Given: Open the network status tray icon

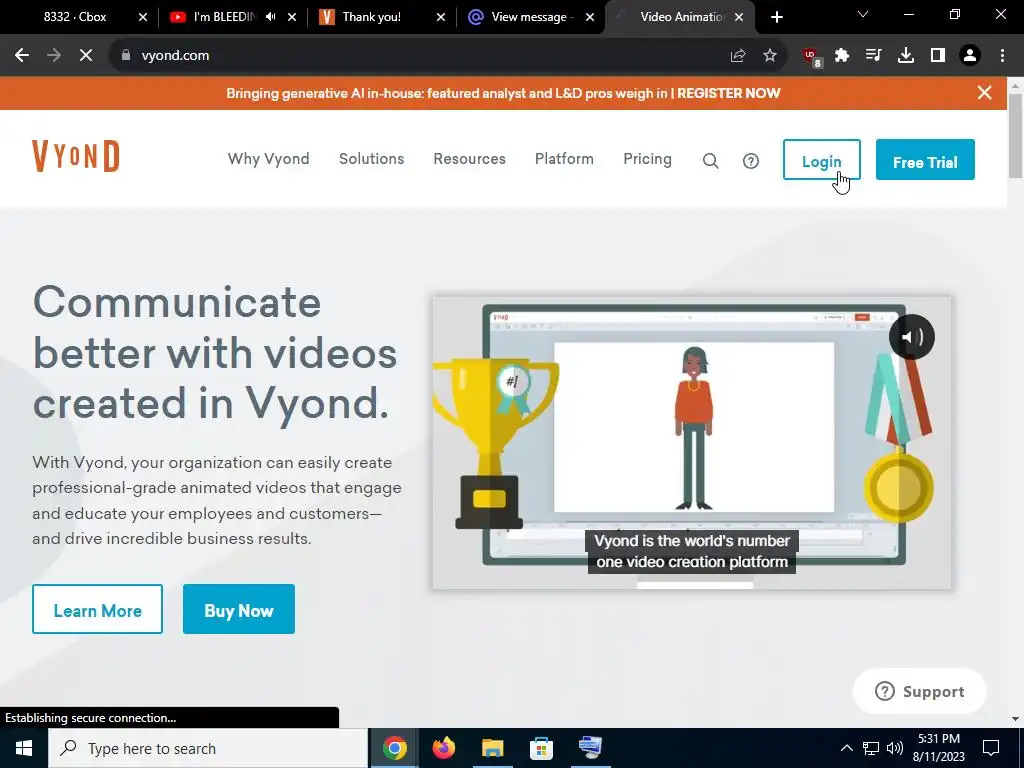Looking at the screenshot, I should coord(871,748).
